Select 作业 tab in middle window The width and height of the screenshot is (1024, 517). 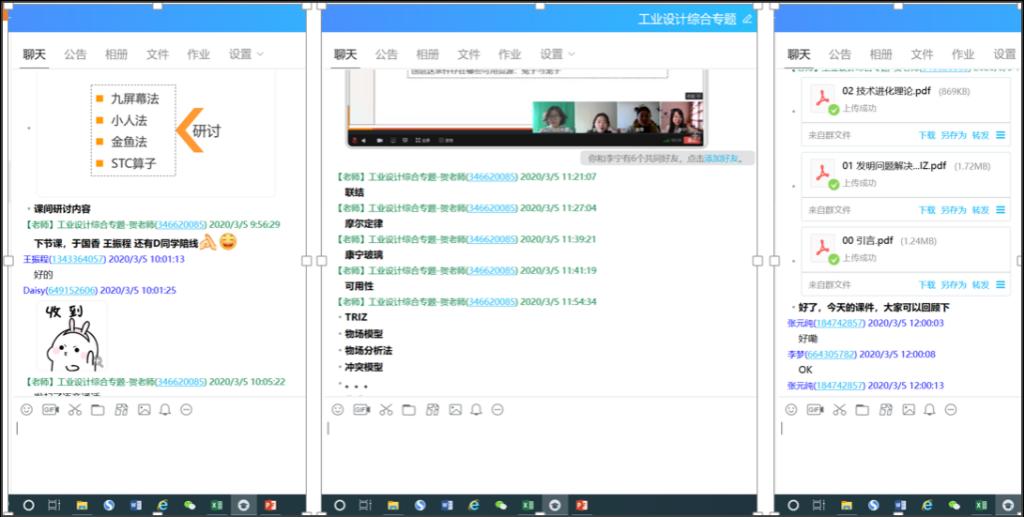(x=510, y=54)
